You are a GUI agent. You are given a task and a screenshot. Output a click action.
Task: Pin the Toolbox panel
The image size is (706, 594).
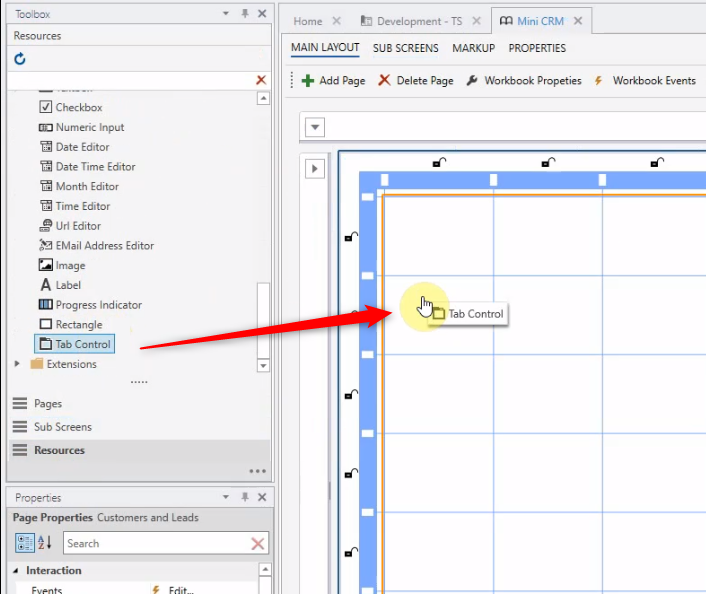tap(245, 14)
